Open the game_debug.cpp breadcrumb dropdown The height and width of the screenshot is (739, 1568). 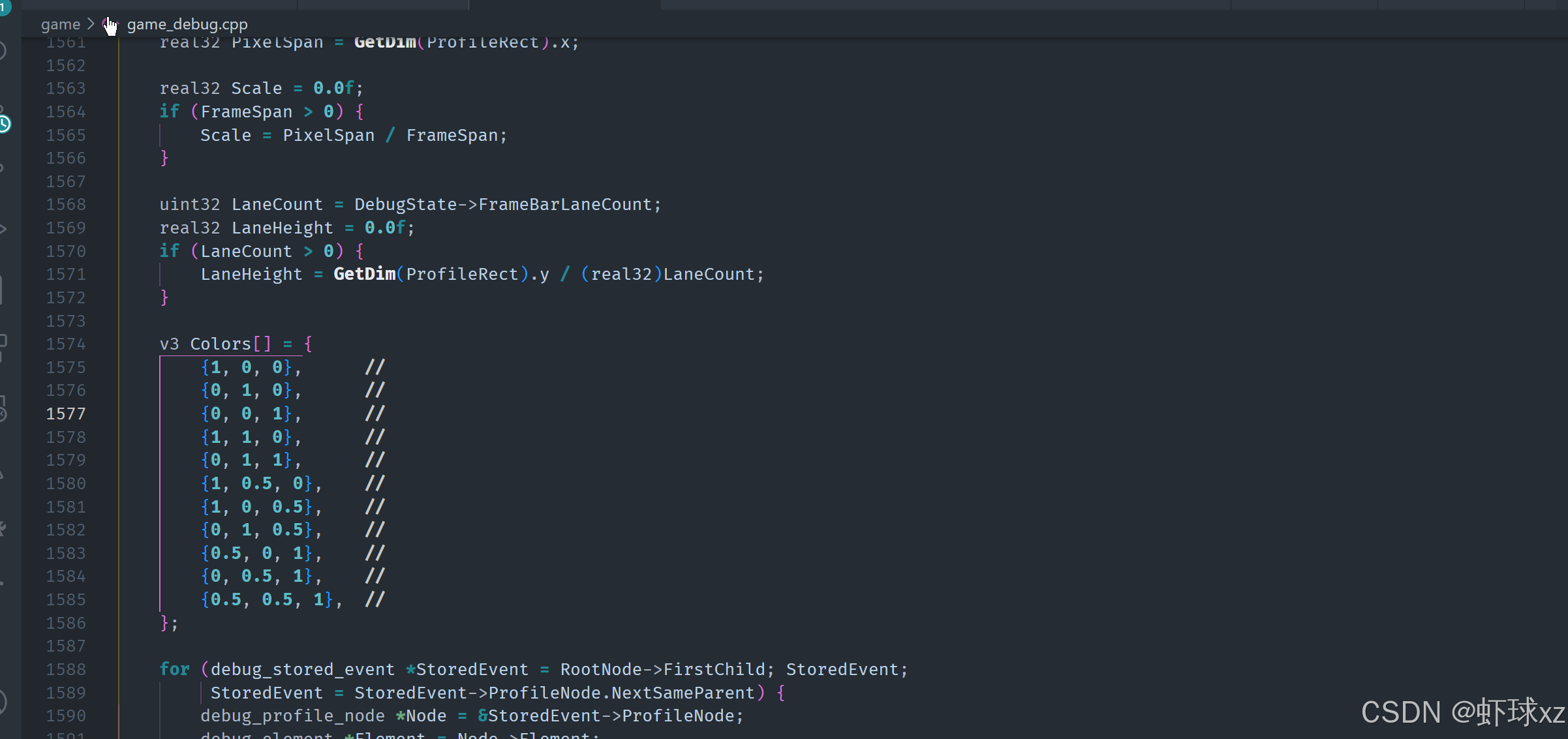(x=187, y=24)
